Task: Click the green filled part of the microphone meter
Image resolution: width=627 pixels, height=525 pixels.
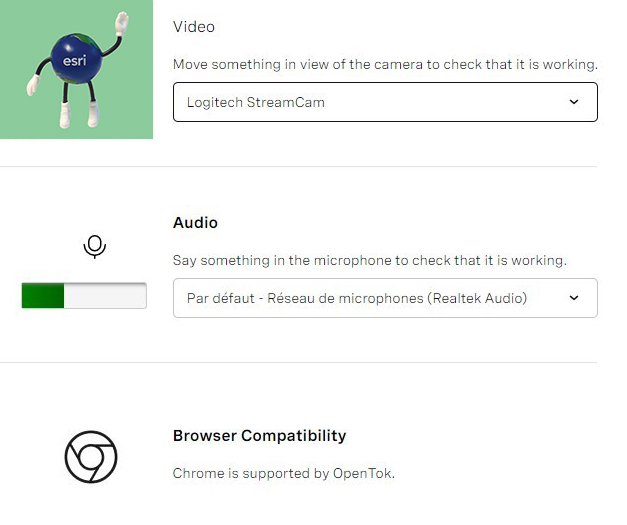Action: point(43,296)
